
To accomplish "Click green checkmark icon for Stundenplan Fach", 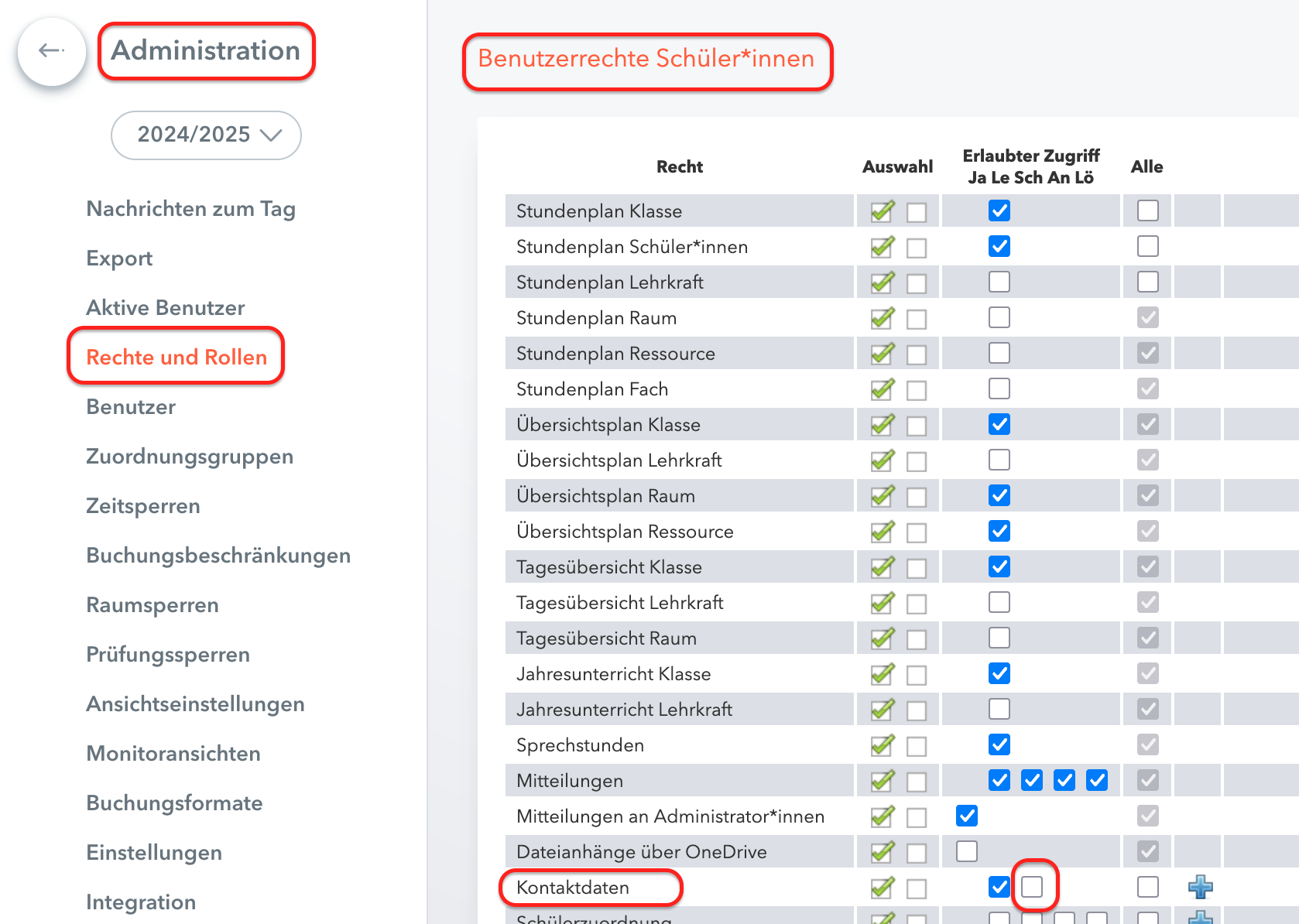I will [x=883, y=389].
